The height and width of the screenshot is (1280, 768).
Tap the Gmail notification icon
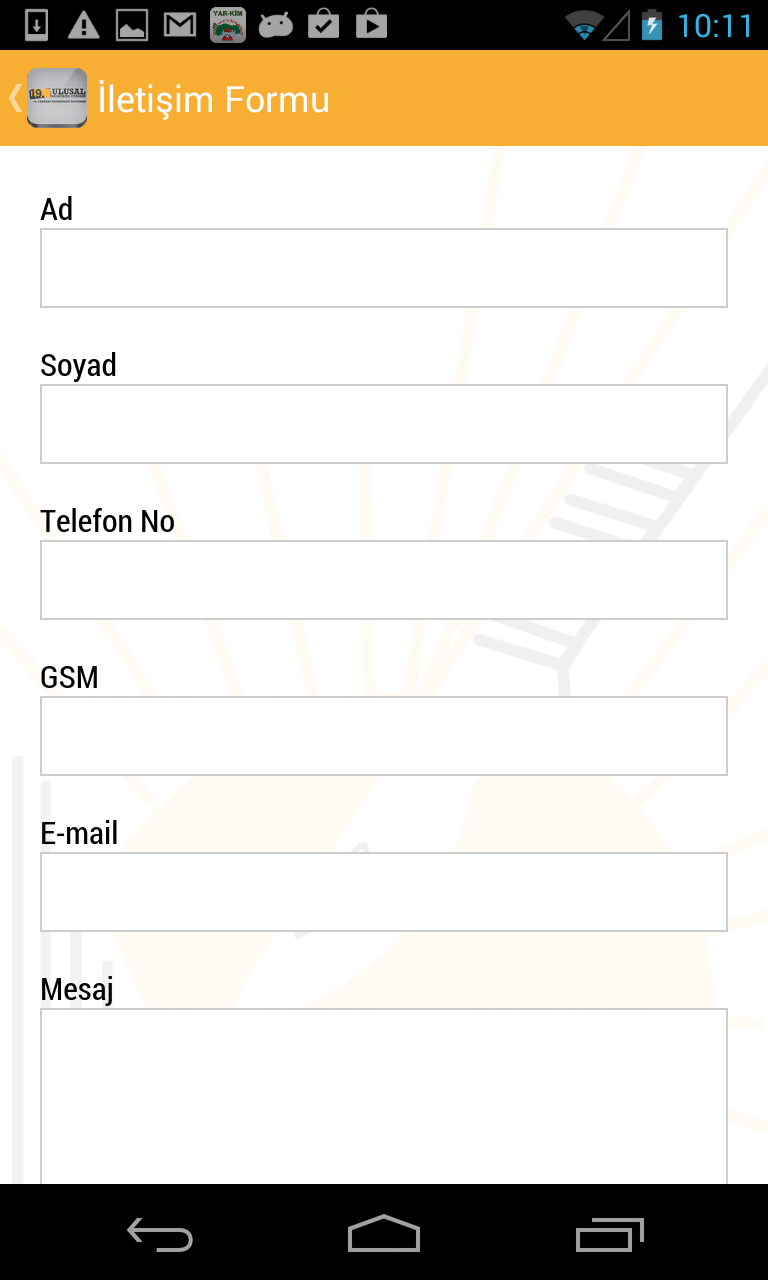pos(180,25)
